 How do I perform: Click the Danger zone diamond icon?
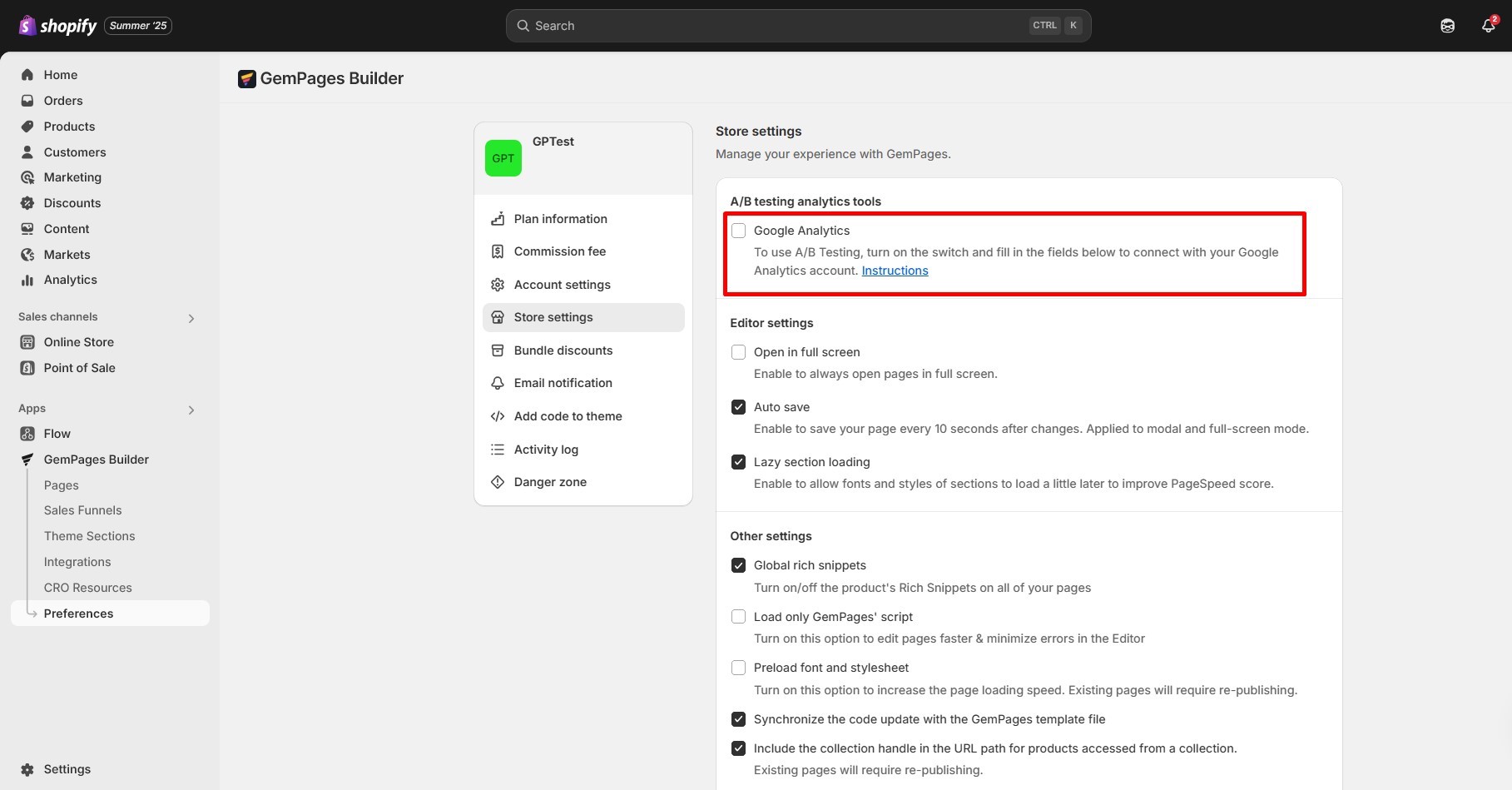tap(498, 482)
